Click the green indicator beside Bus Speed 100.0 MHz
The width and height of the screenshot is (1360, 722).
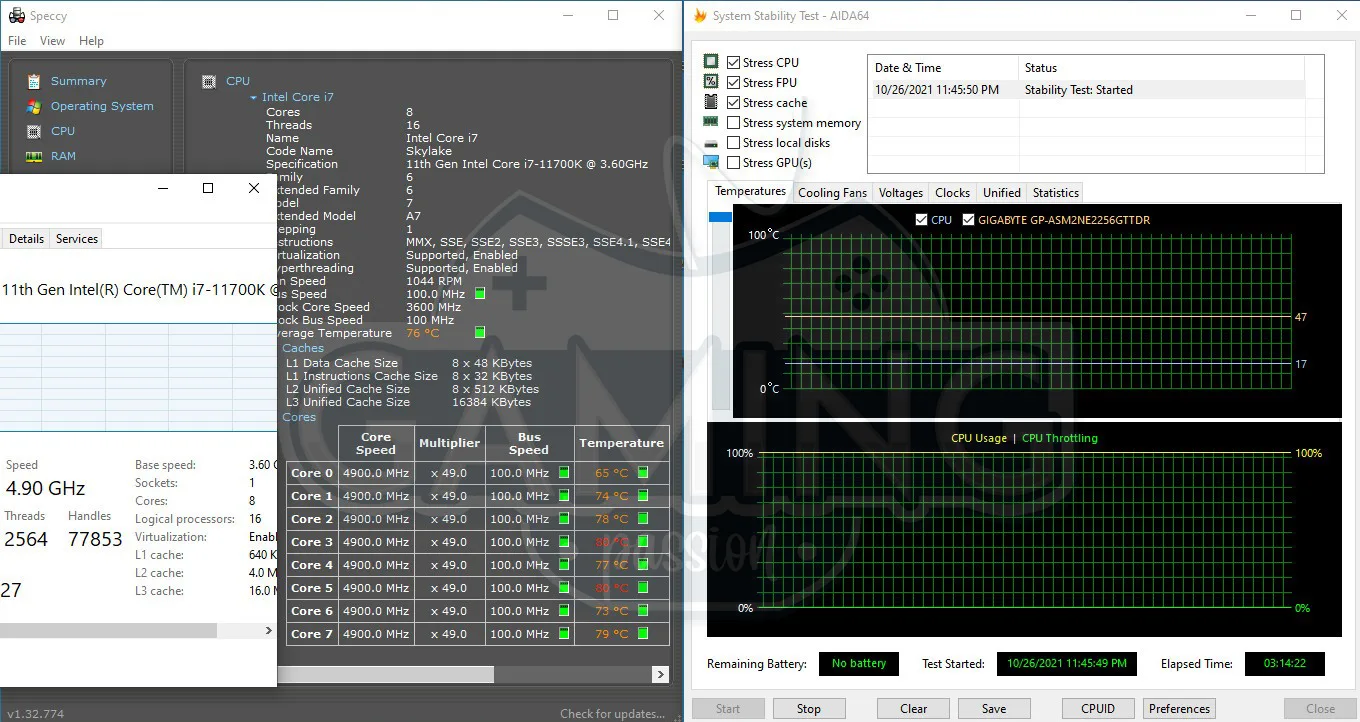pos(480,294)
